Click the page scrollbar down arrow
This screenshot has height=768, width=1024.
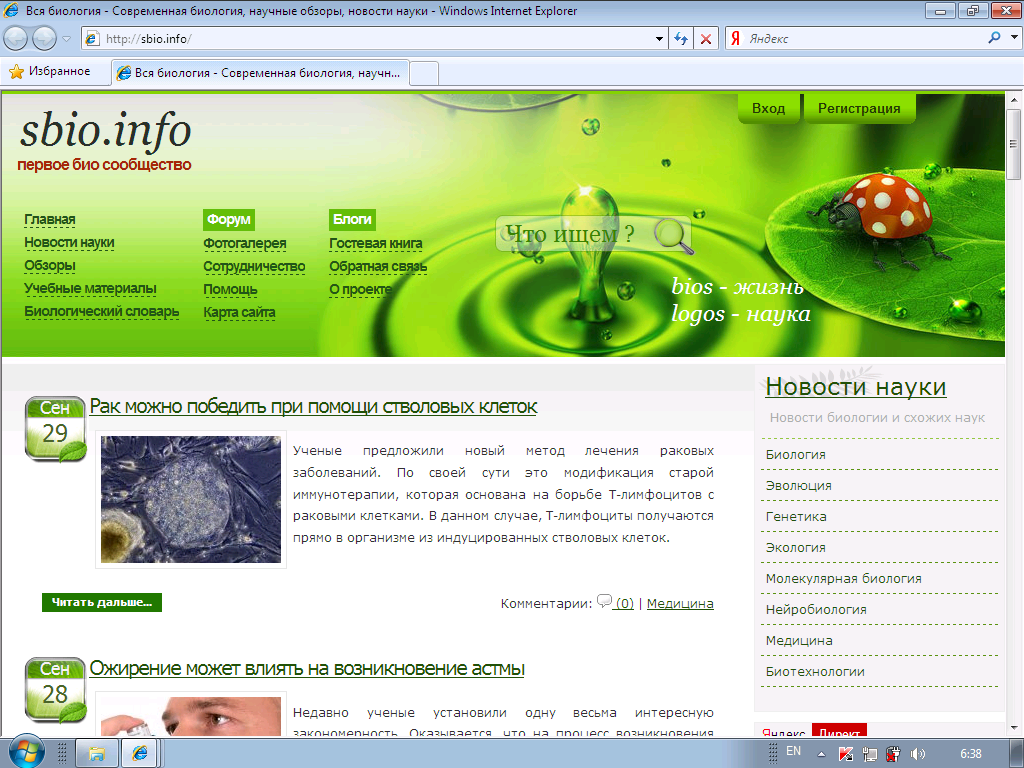[x=1014, y=728]
